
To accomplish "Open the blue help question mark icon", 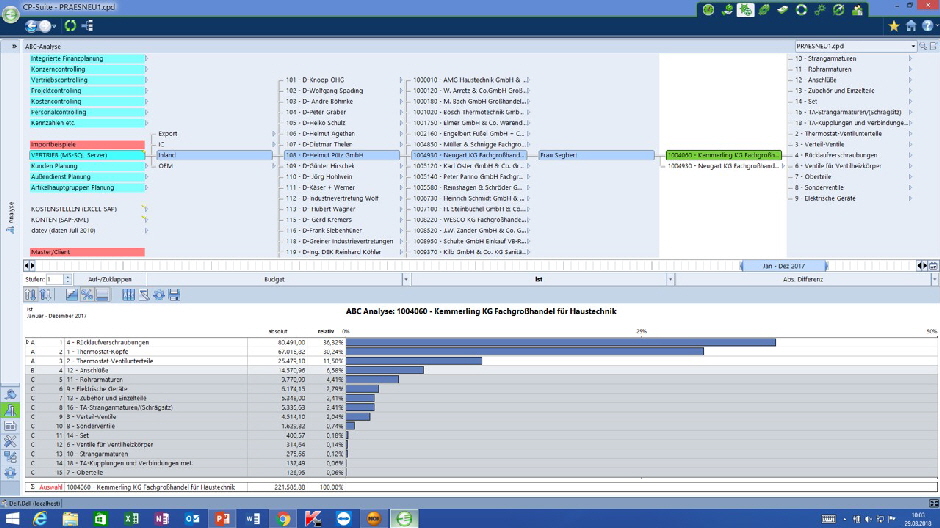I will click(928, 26).
